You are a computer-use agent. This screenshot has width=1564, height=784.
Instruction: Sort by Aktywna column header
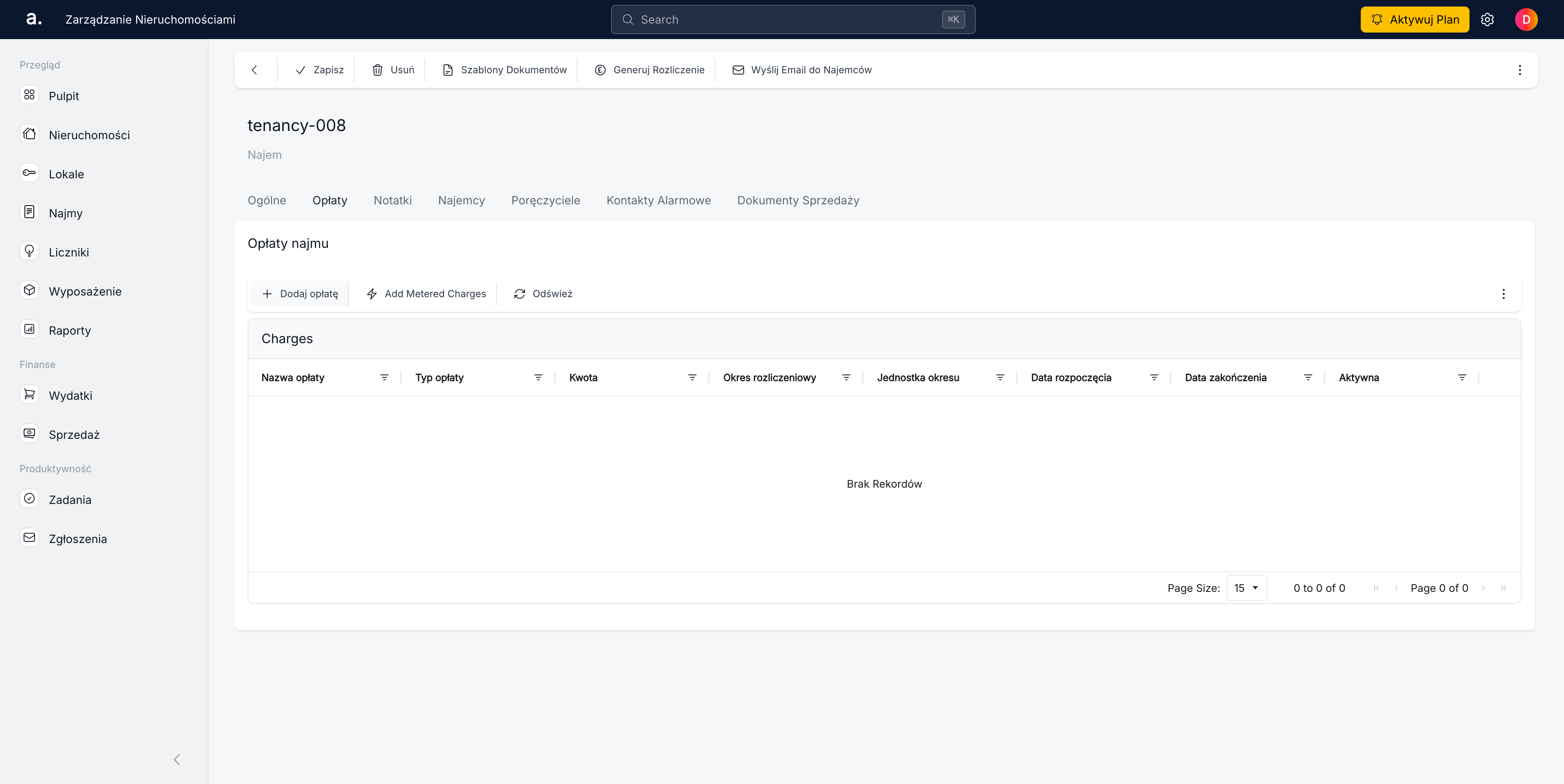coord(1359,377)
